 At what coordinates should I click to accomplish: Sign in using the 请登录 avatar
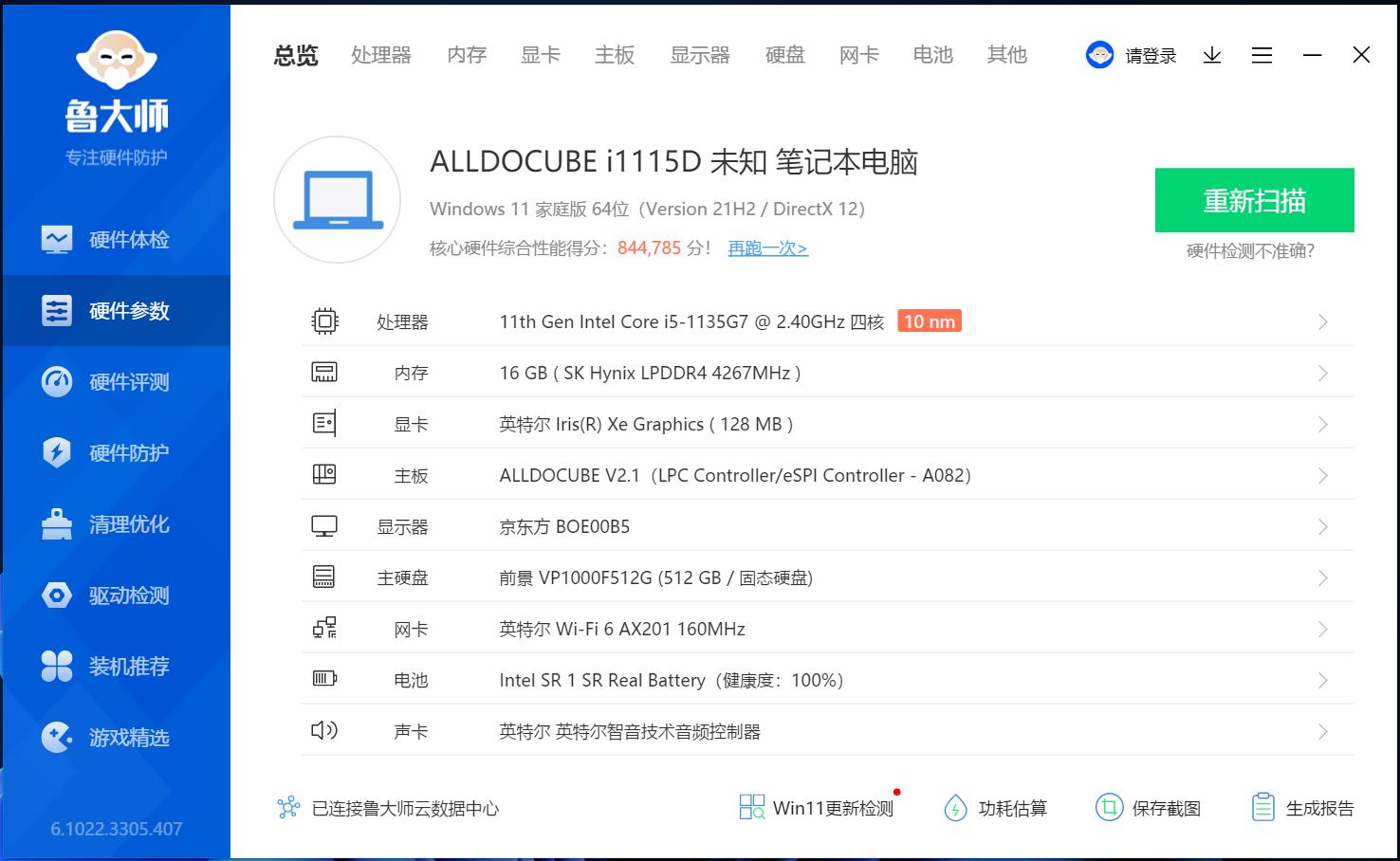point(1132,55)
